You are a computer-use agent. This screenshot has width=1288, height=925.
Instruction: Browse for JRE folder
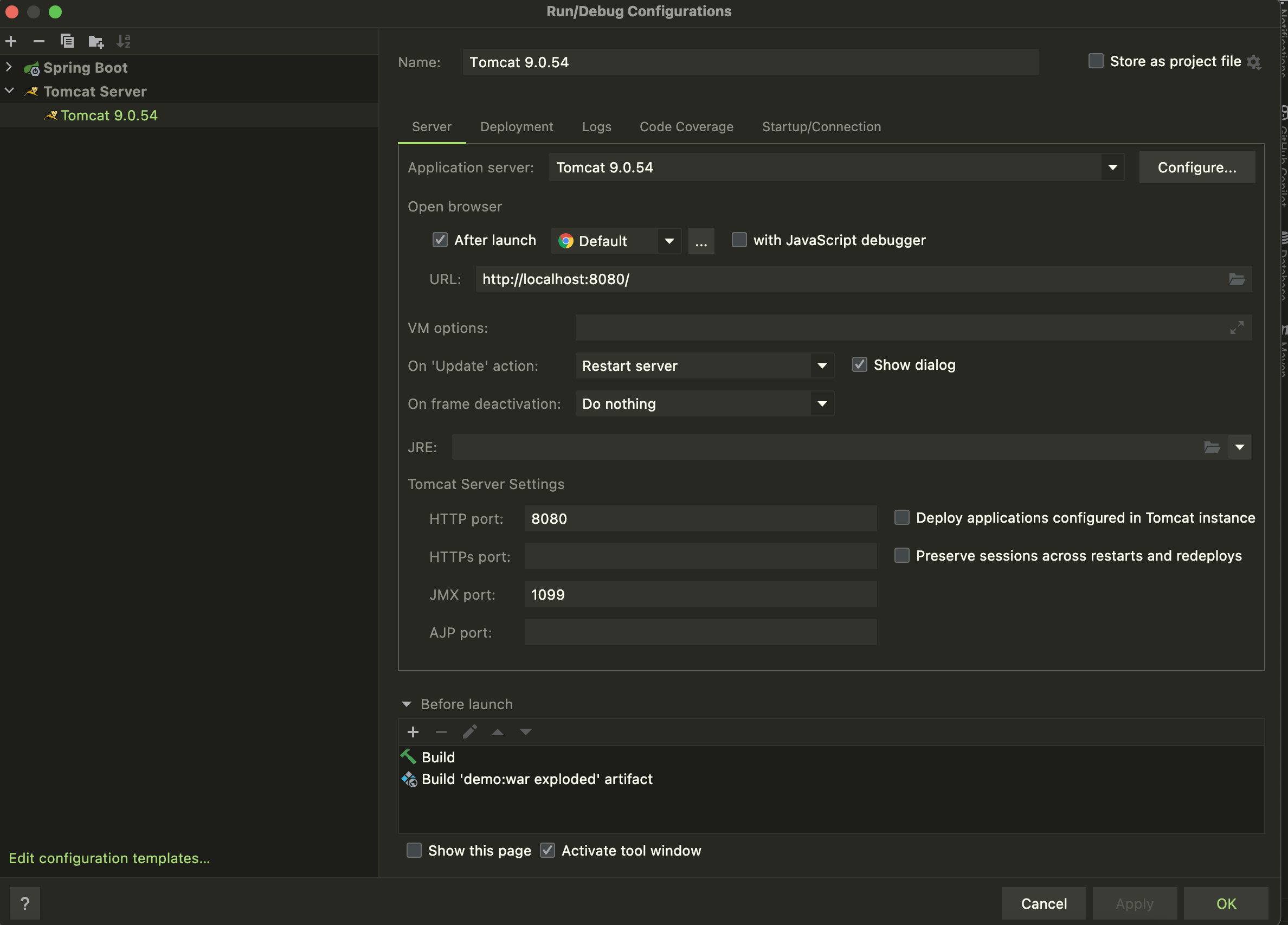click(1212, 447)
